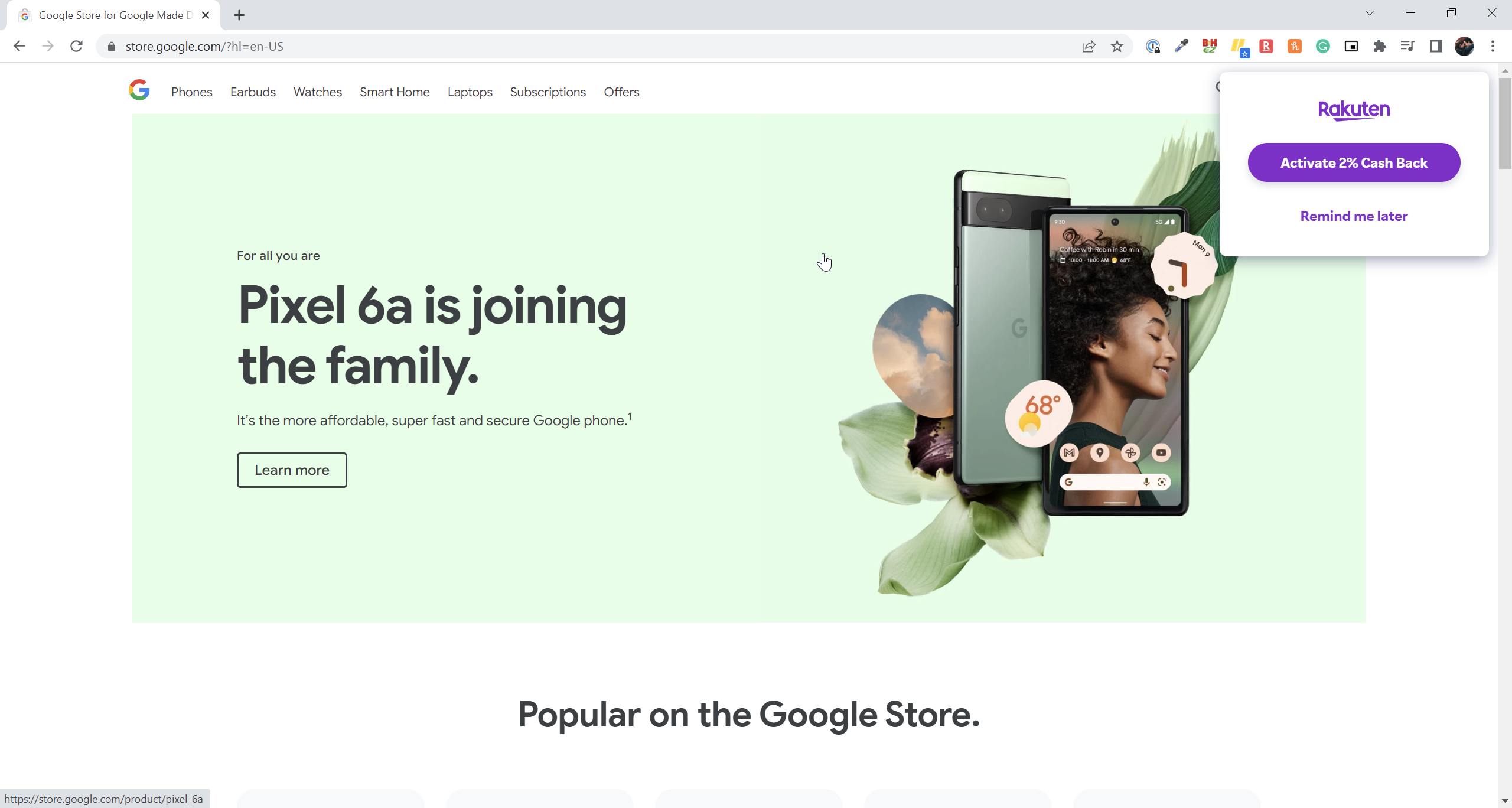Click Learn more about Pixel 6a
Screen dimensions: 1512x808
pyautogui.click(x=292, y=470)
